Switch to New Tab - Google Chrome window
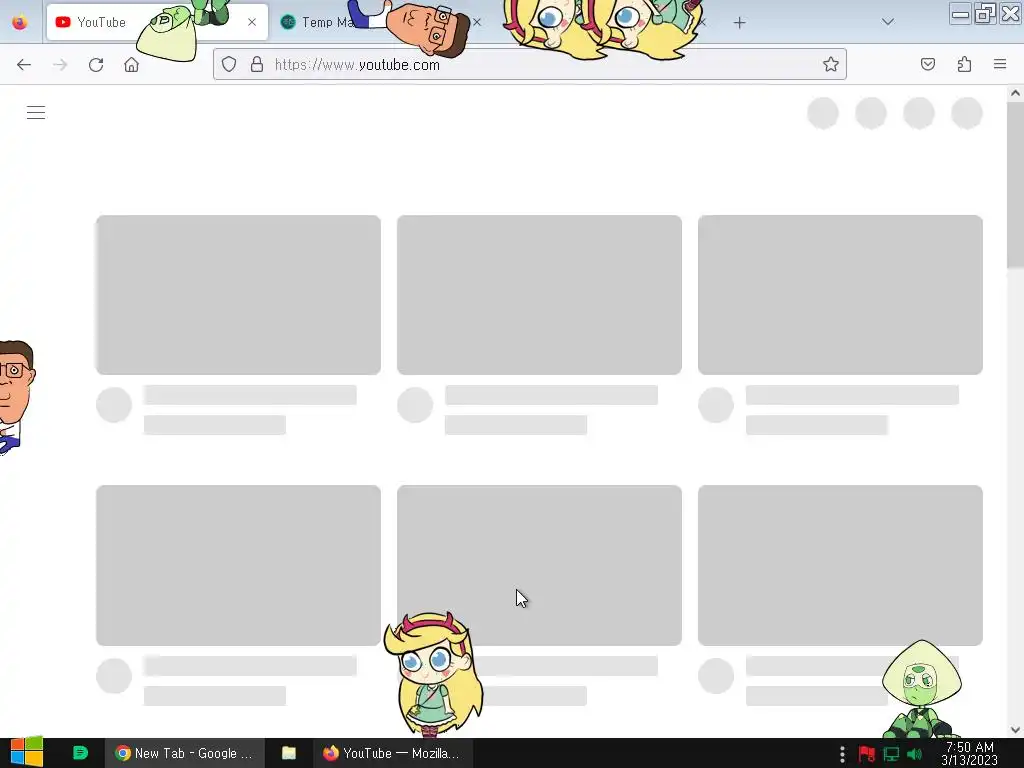The height and width of the screenshot is (768, 1024). [x=184, y=753]
